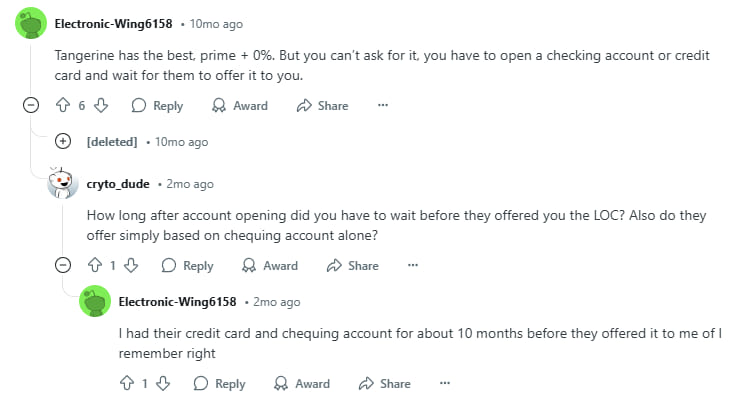Image resolution: width=731 pixels, height=400 pixels.
Task: Open more options on the top comment
Action: [382, 105]
